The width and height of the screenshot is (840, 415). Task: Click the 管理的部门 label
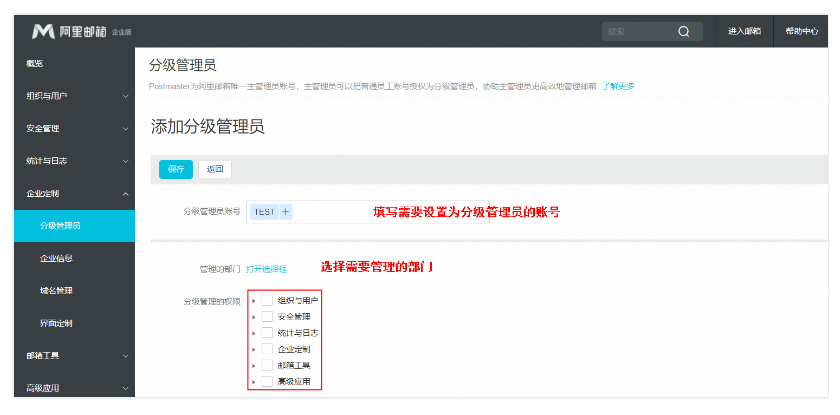220,269
